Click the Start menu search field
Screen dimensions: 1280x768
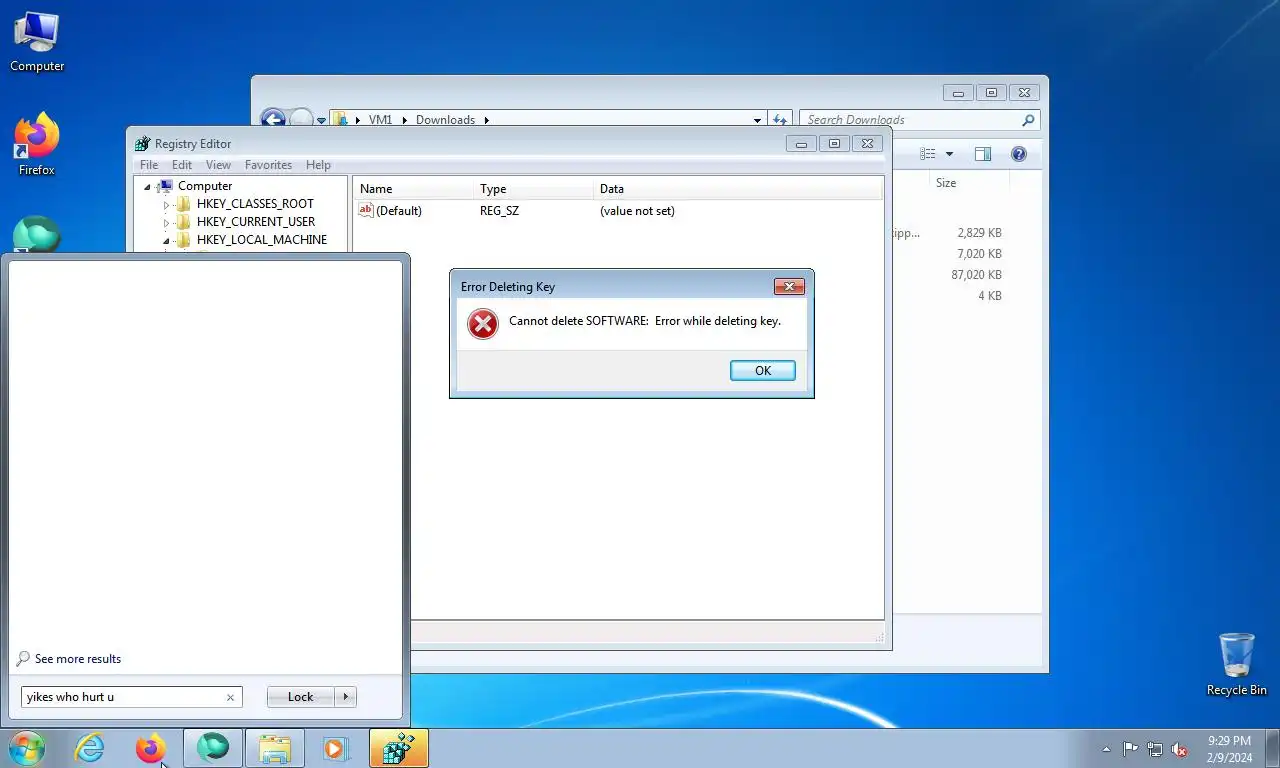(132, 697)
